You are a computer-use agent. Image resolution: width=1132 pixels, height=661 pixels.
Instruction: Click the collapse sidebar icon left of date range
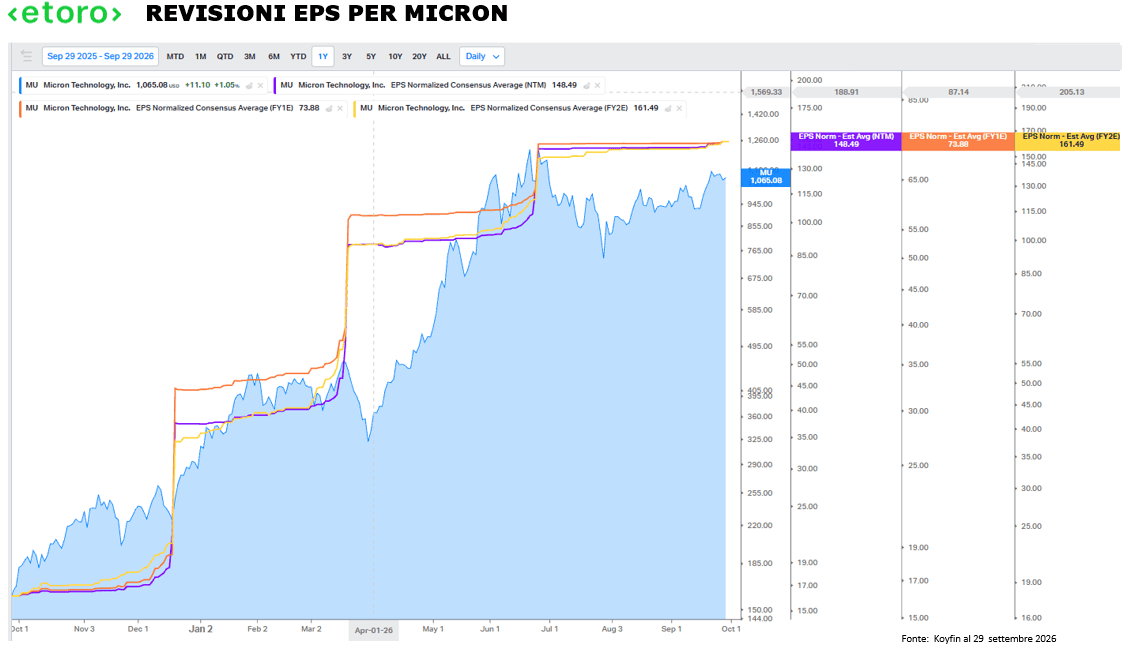click(26, 56)
